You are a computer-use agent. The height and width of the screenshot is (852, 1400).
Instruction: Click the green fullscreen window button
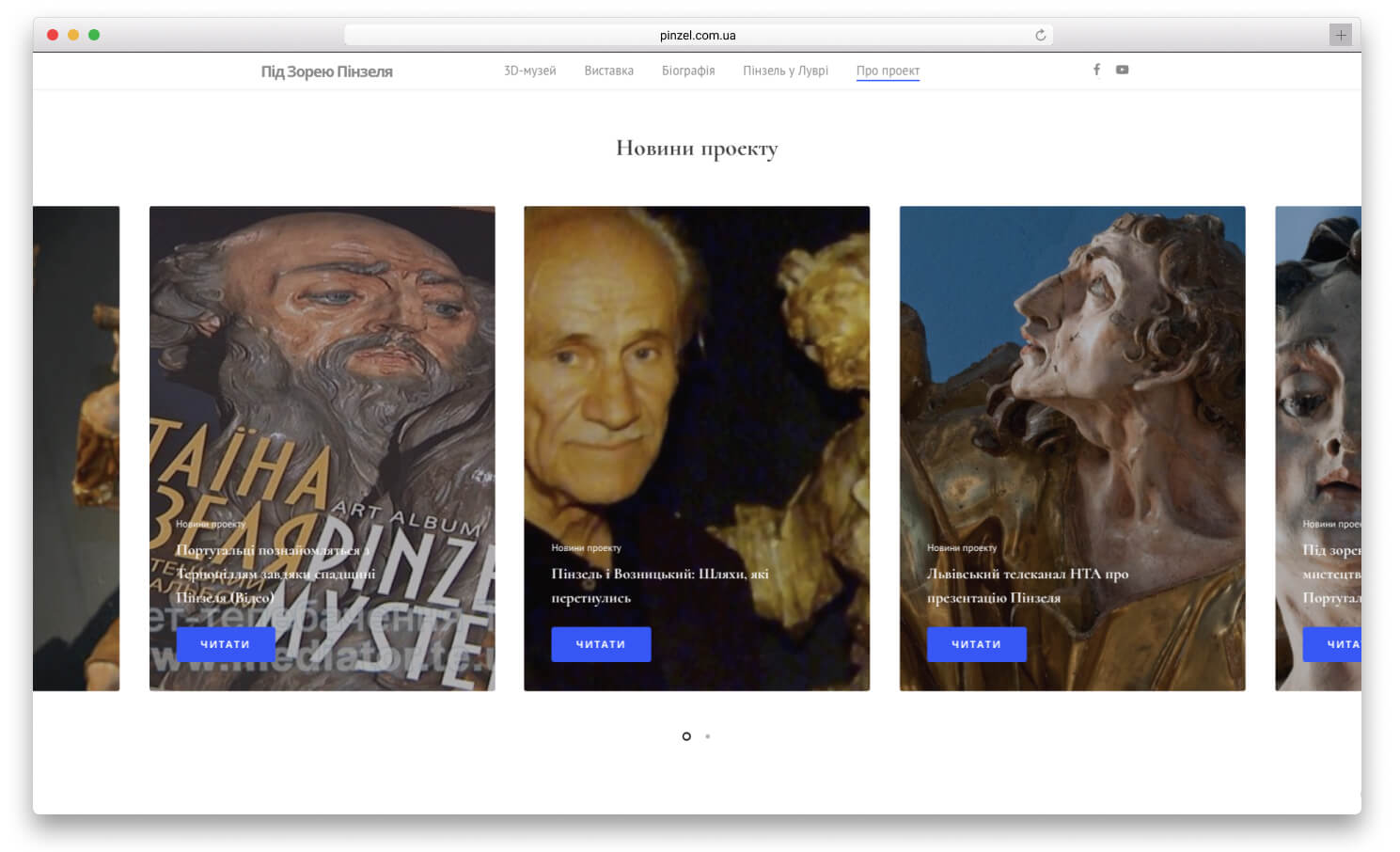click(94, 35)
